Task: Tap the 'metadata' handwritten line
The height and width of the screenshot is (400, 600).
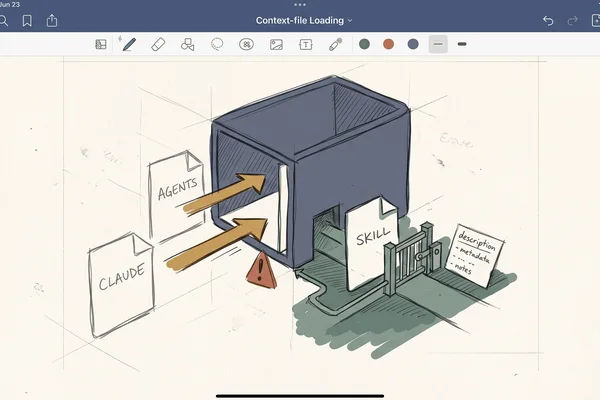Action: pyautogui.click(x=473, y=255)
